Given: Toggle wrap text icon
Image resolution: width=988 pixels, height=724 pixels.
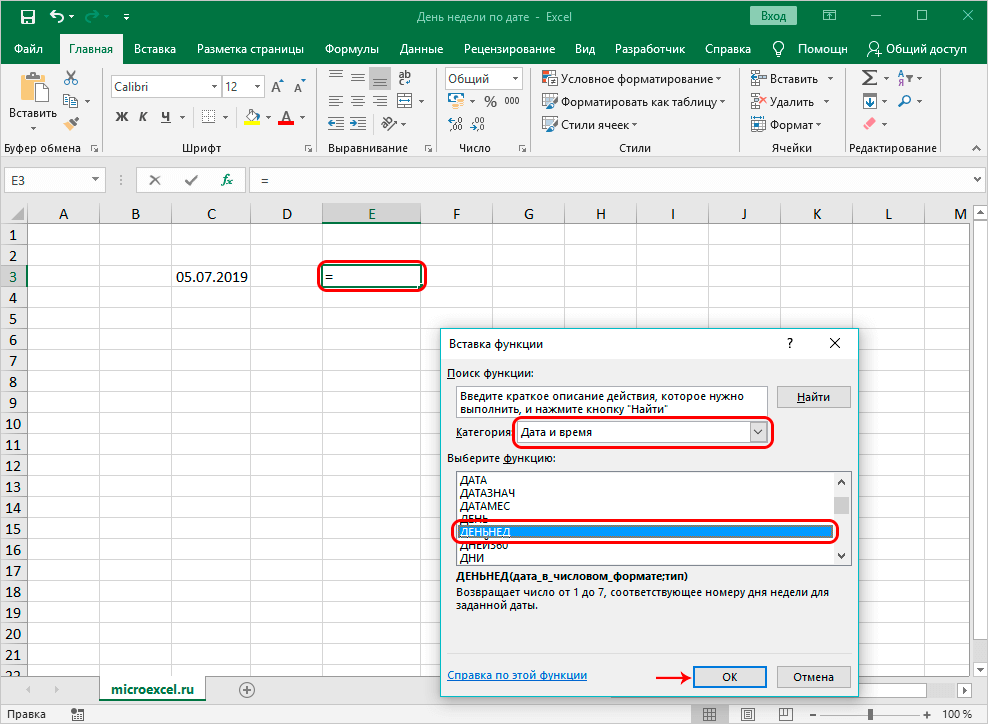Looking at the screenshot, I should click(405, 78).
